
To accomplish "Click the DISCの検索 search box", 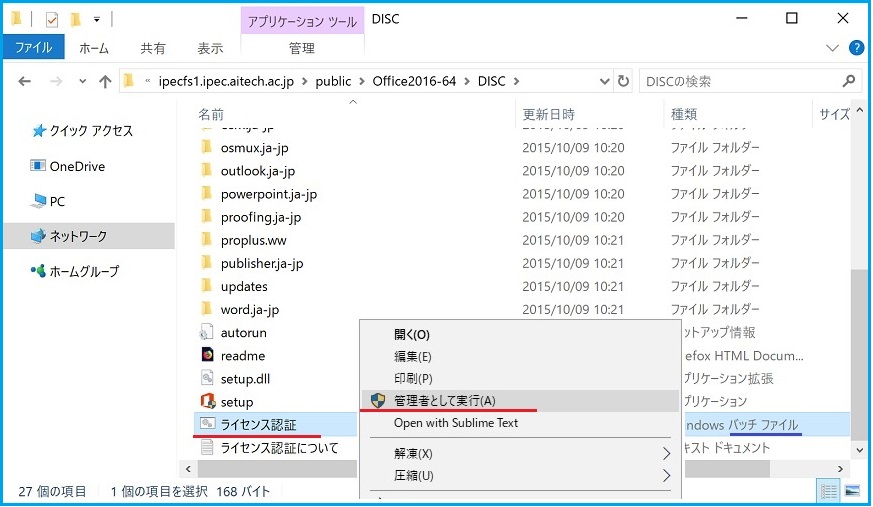I will [x=740, y=81].
